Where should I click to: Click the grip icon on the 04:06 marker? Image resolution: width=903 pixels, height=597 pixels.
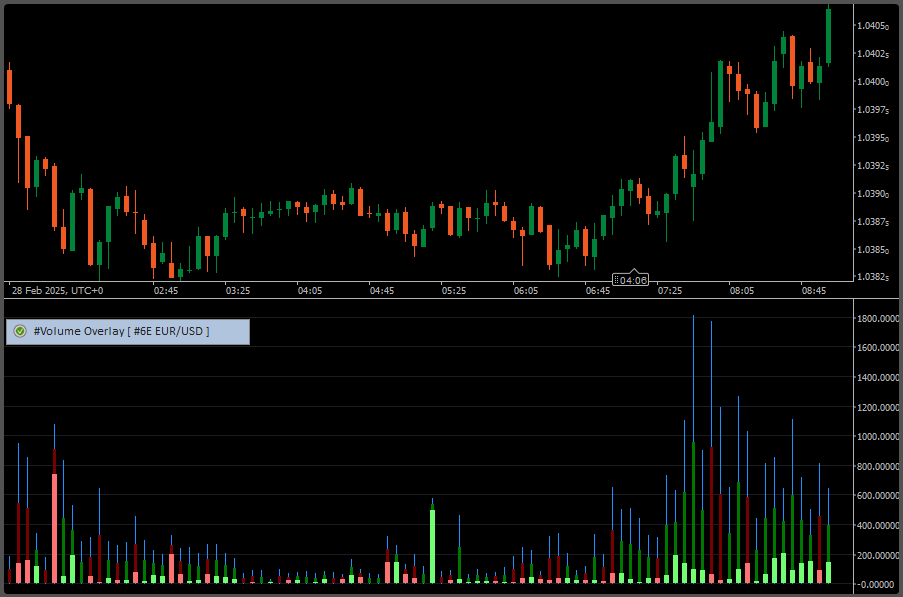click(617, 280)
